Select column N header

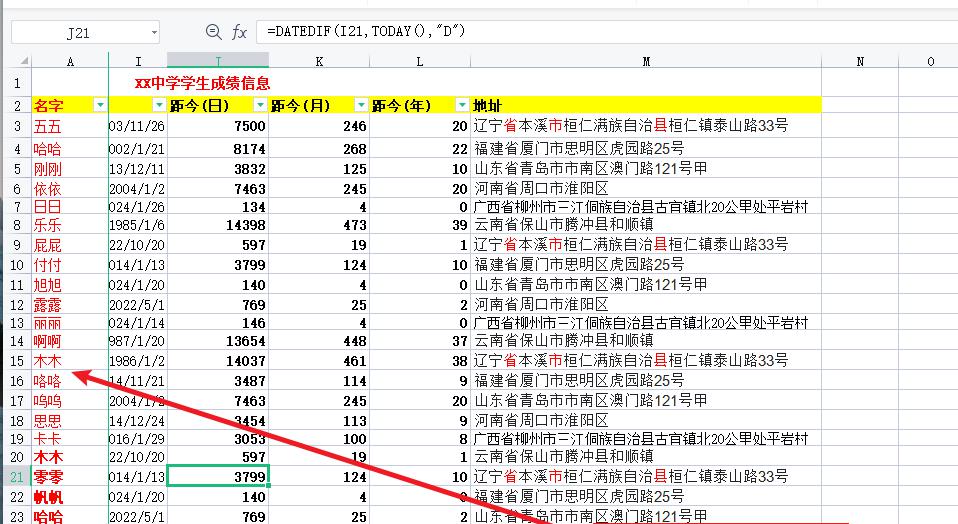pos(860,61)
